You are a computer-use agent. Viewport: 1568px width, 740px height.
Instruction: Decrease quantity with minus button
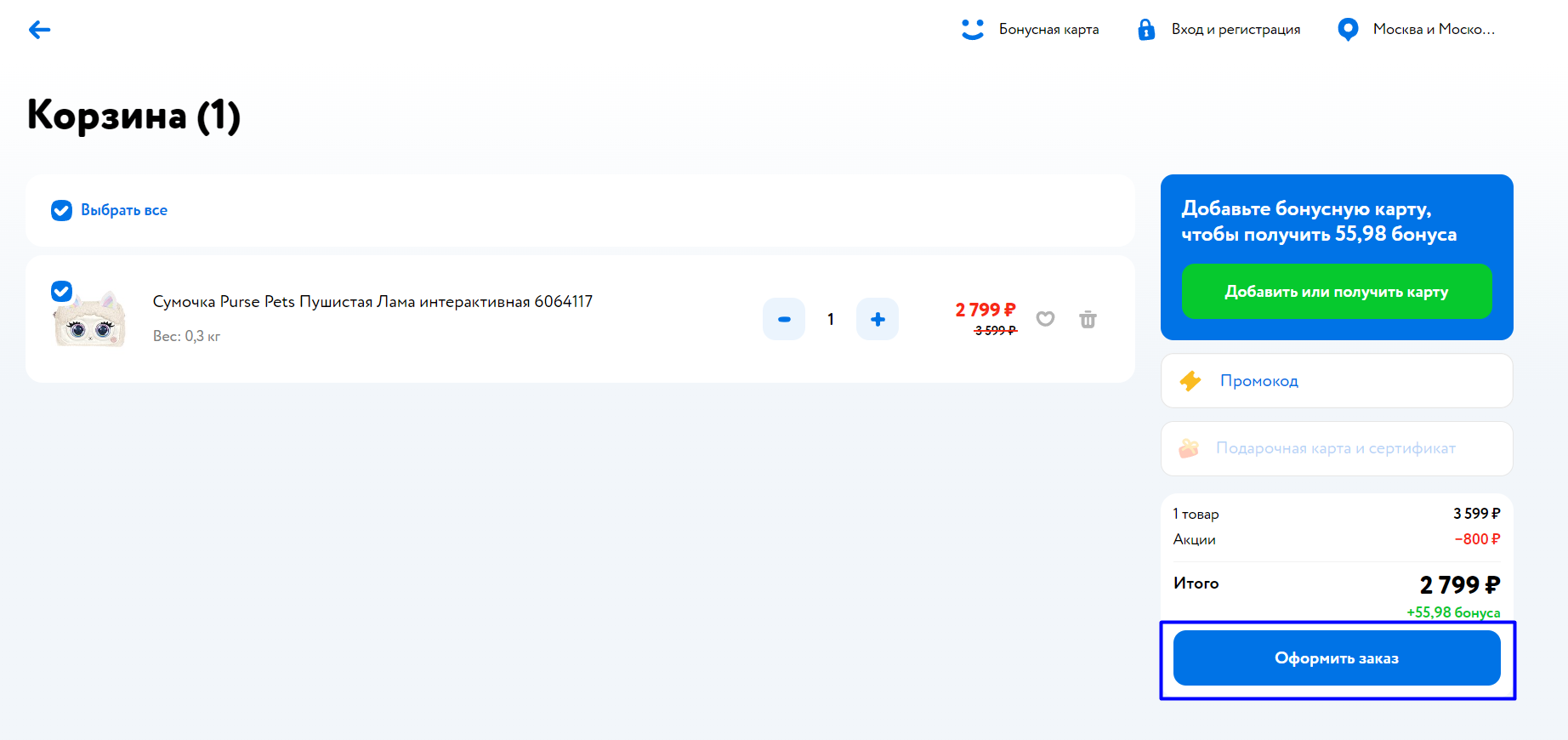(784, 319)
